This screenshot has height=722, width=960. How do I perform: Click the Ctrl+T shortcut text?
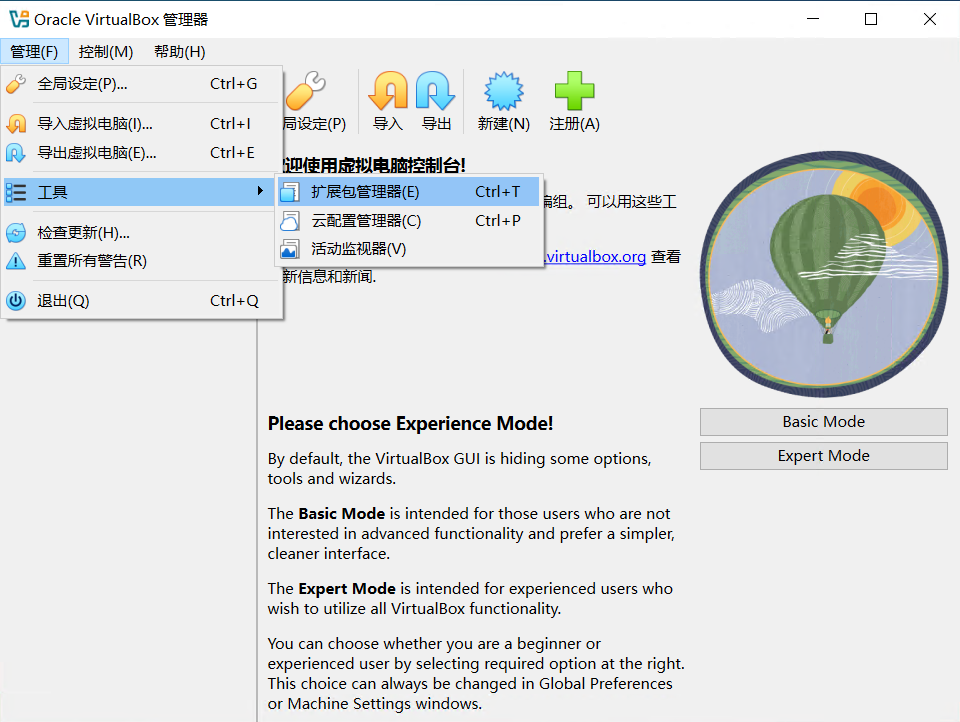click(x=497, y=192)
